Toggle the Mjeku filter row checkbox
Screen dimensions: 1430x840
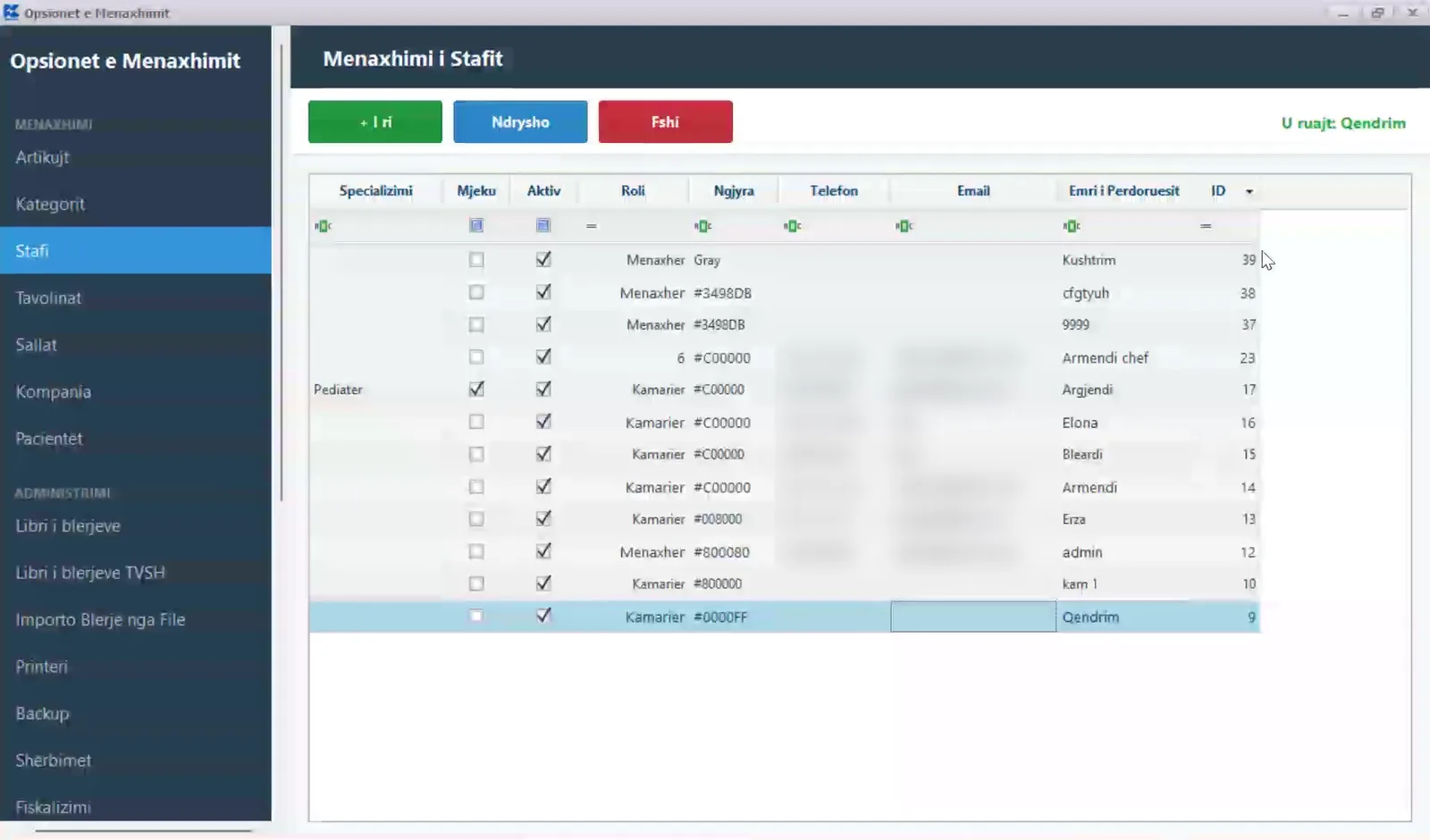[476, 225]
